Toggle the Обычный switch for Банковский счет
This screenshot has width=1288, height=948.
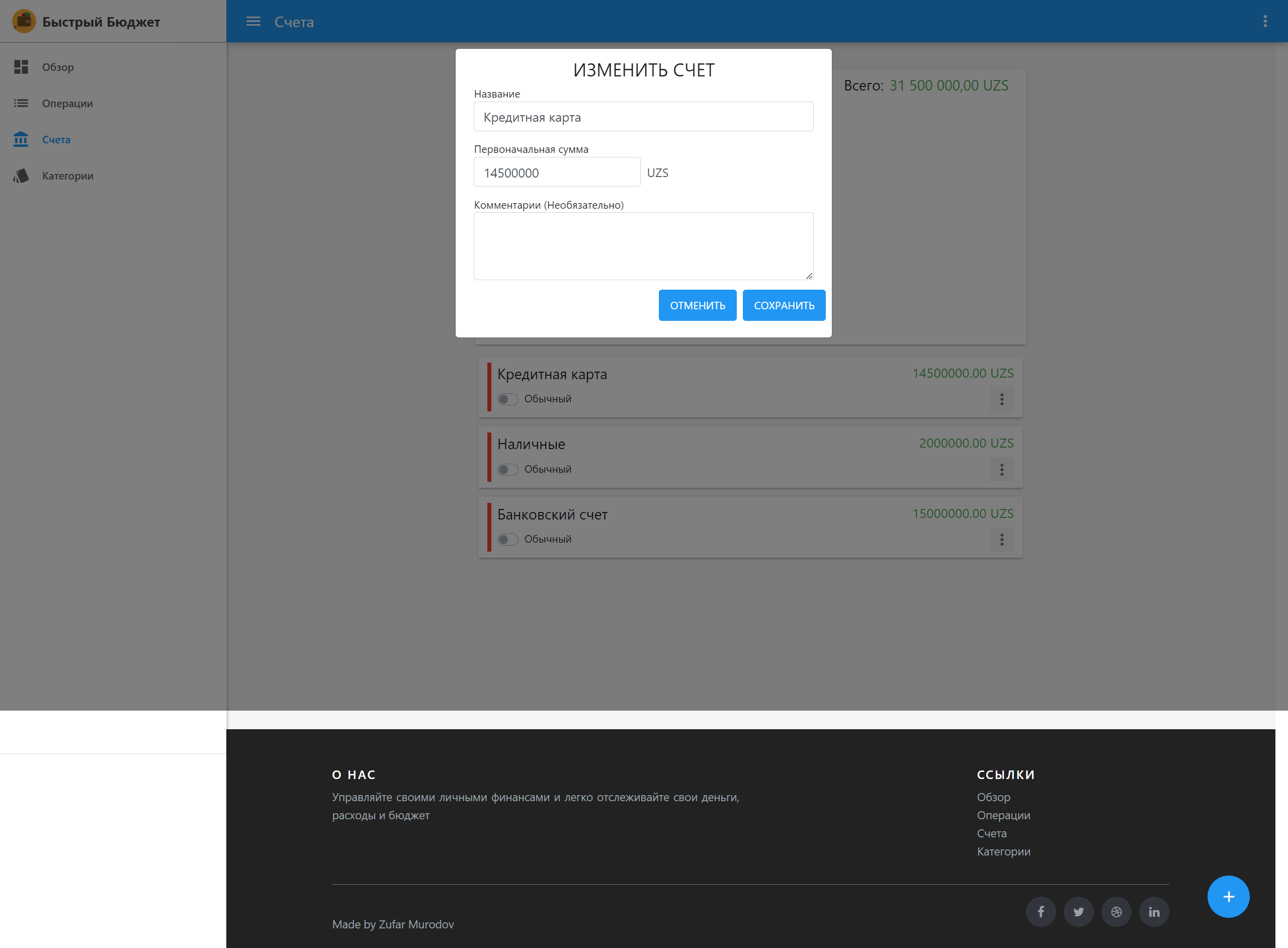point(508,540)
